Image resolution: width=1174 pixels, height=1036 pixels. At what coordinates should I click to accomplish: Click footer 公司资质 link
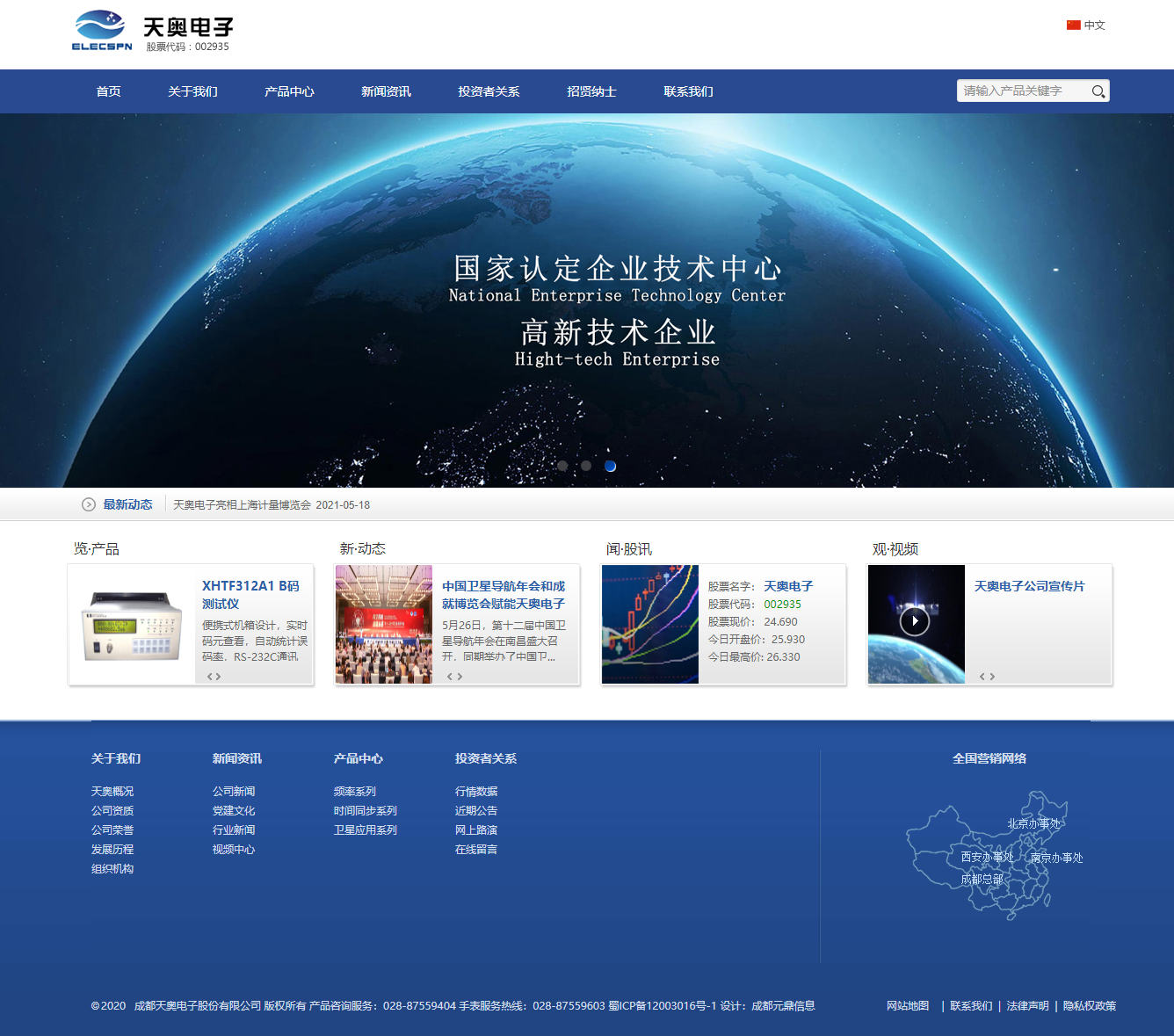[x=112, y=811]
